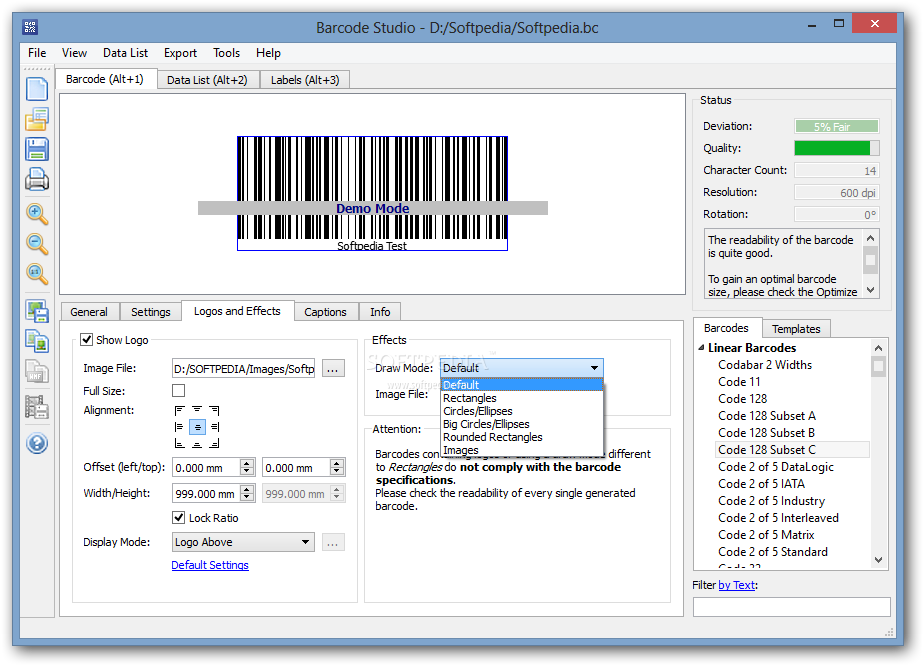Collapse the Linear Barcodes tree group
Screen dimensions: 924x666
point(701,348)
